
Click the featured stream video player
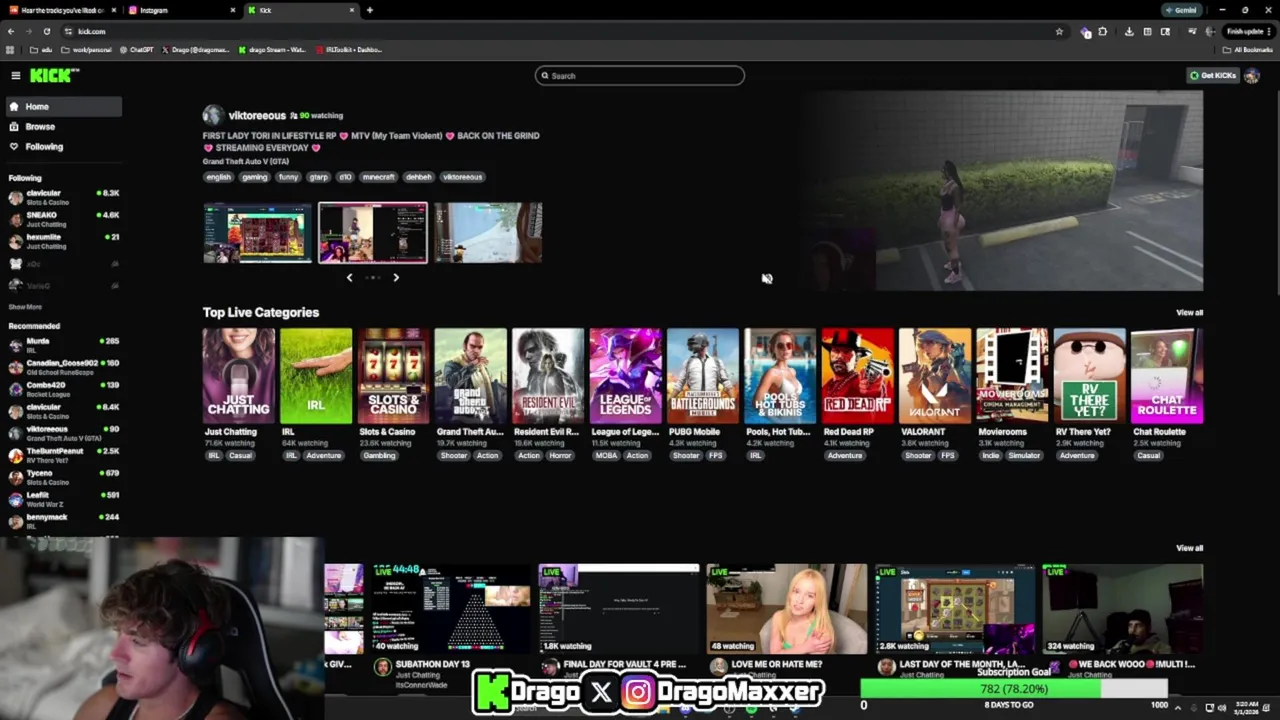[1003, 191]
